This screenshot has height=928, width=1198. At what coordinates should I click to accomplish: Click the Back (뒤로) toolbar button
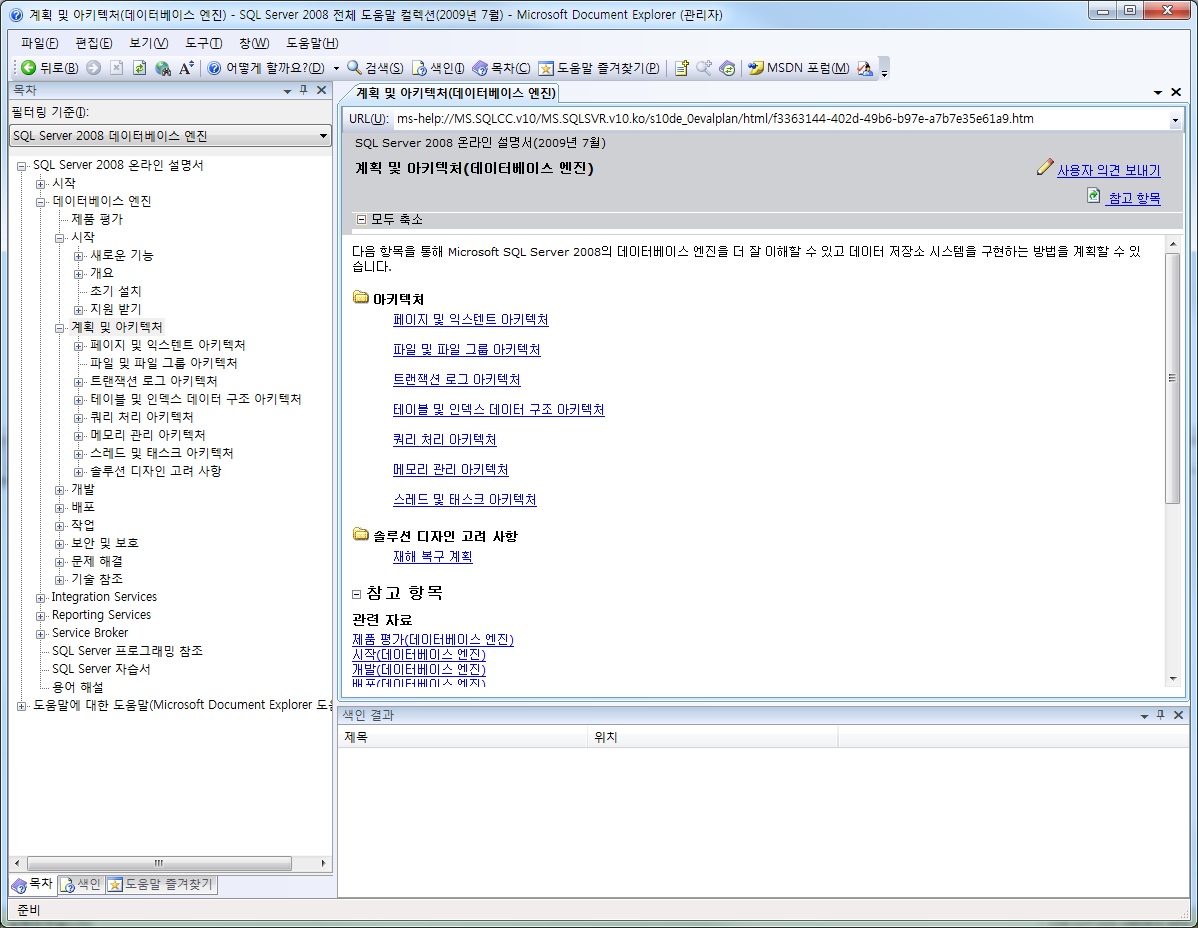point(50,68)
